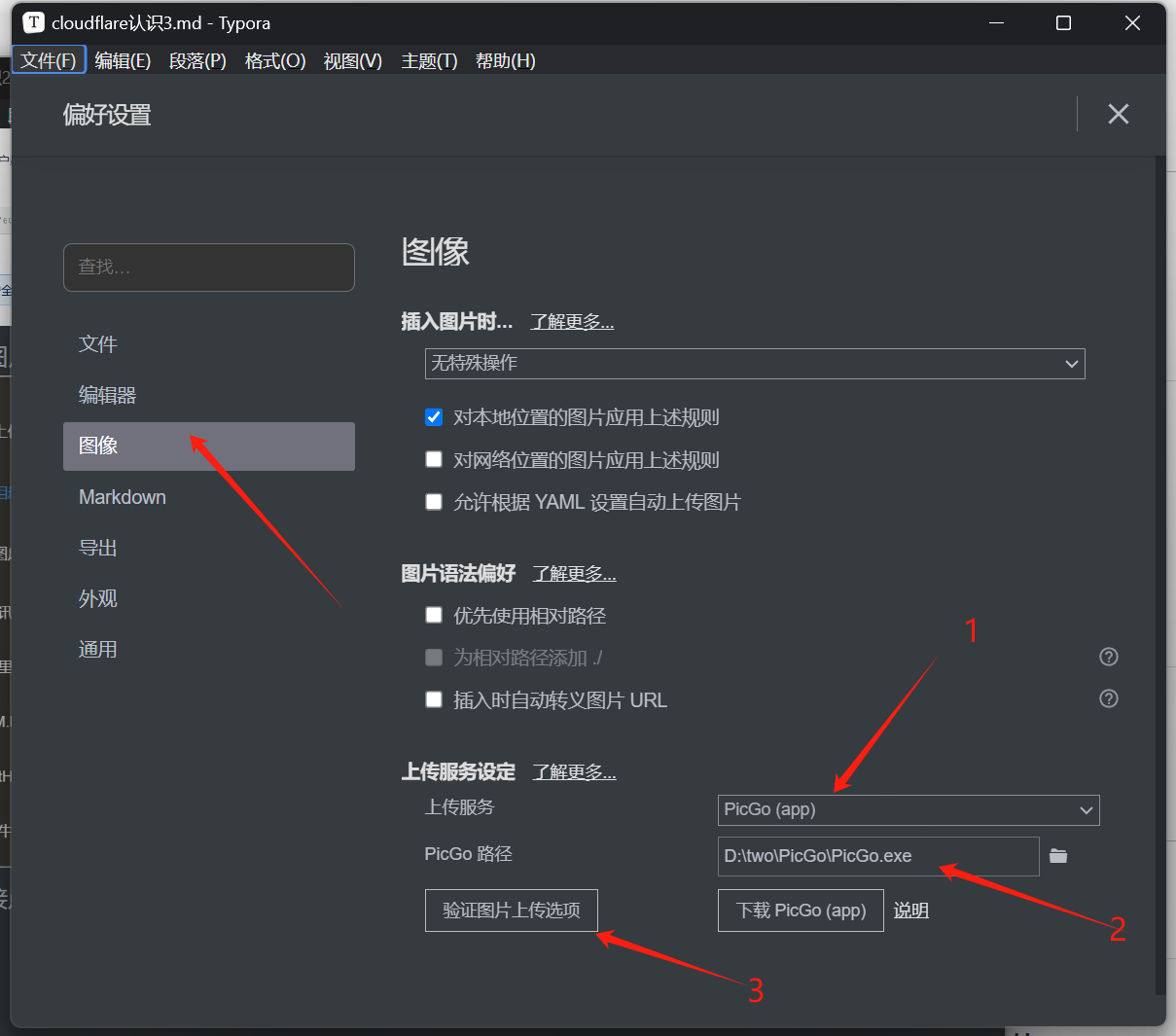Select Markdown in preferences sidebar
The width and height of the screenshot is (1176, 1036).
[123, 497]
